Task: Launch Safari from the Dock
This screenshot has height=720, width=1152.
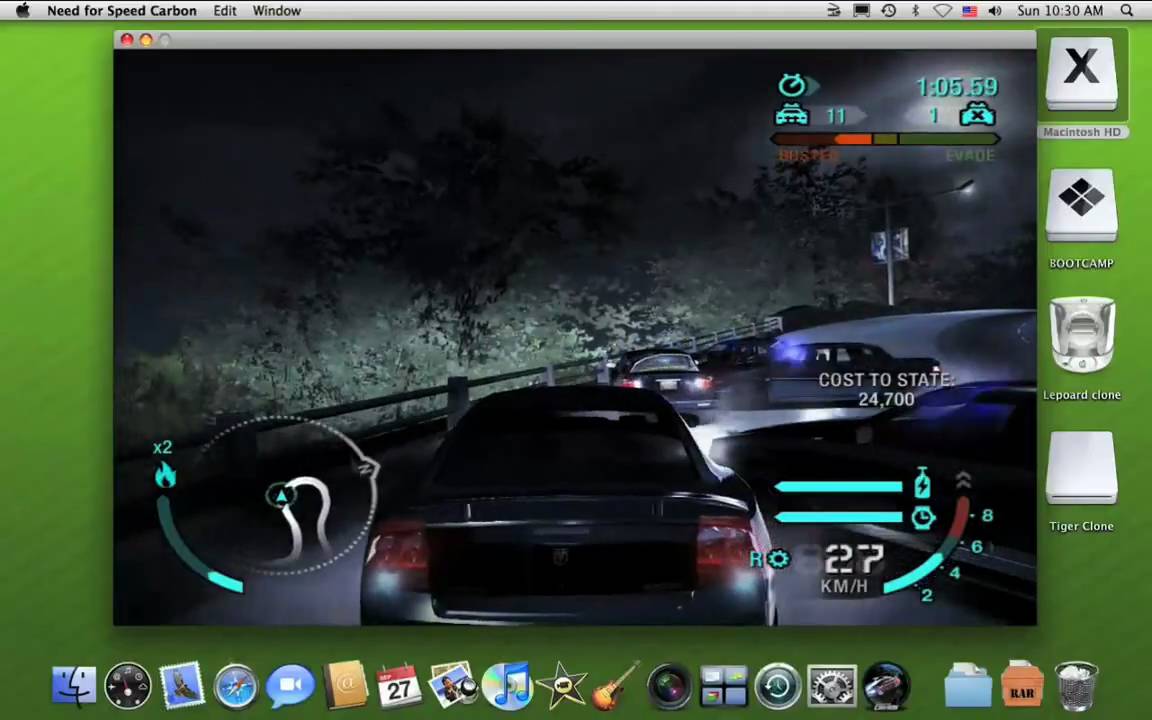Action: (236, 686)
